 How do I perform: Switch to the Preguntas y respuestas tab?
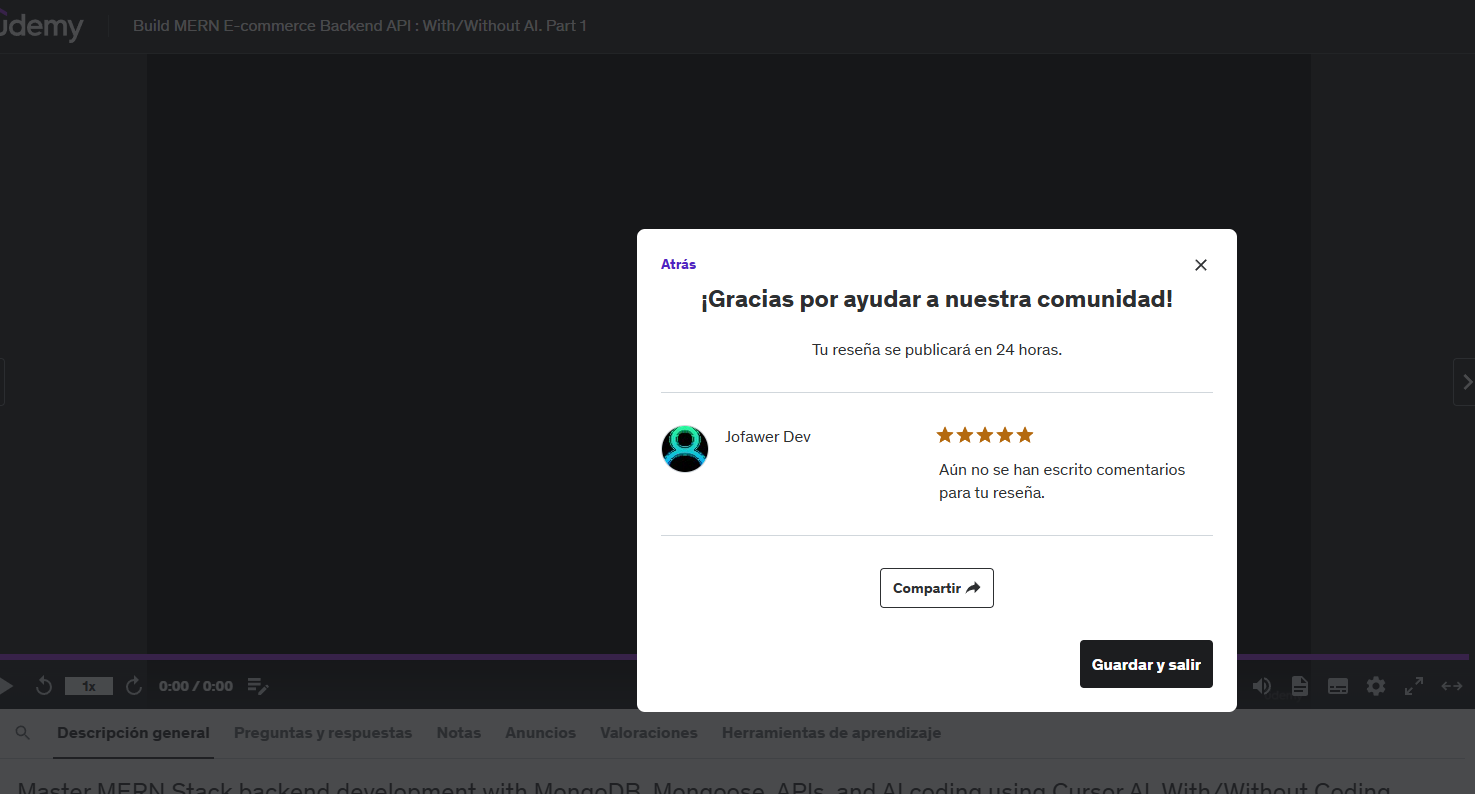tap(323, 732)
